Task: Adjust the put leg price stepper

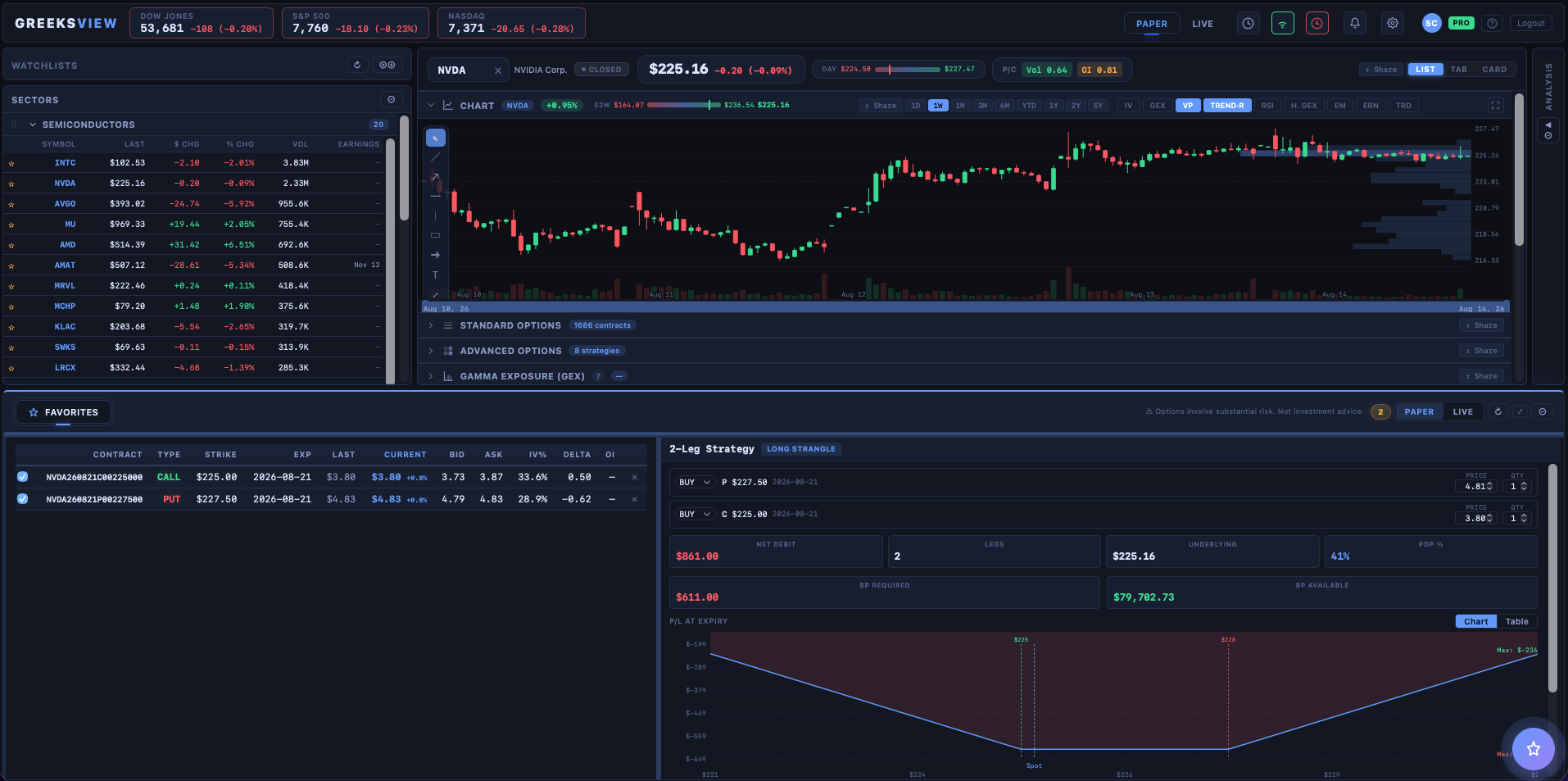Action: pyautogui.click(x=1489, y=486)
